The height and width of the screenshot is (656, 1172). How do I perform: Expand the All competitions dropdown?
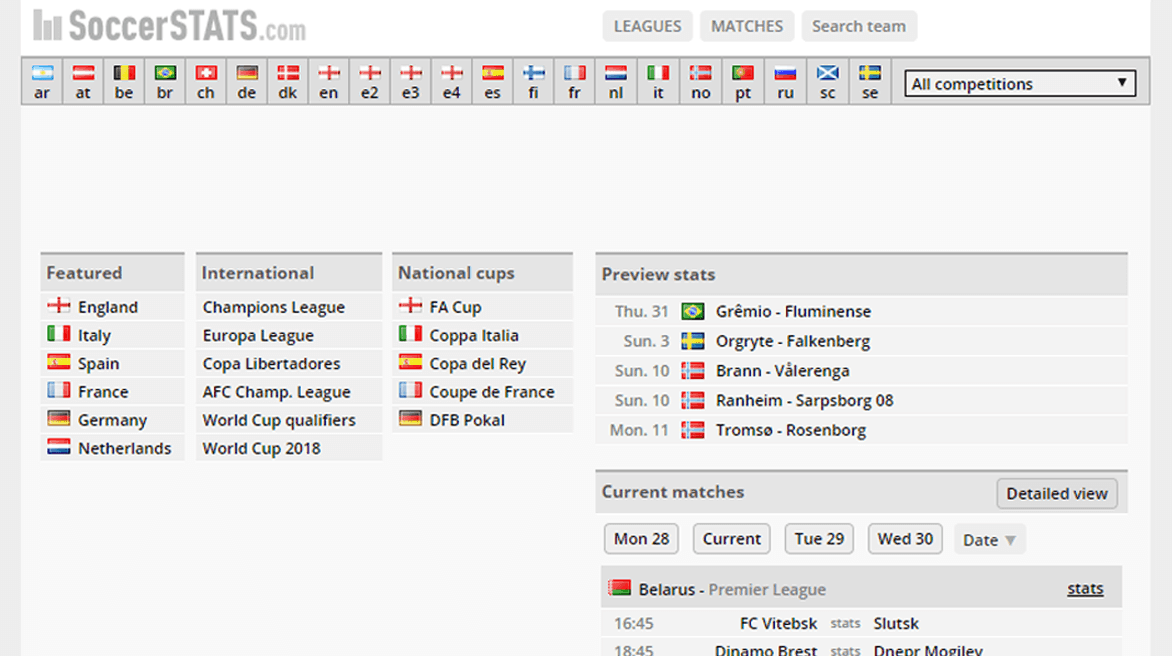[1020, 83]
